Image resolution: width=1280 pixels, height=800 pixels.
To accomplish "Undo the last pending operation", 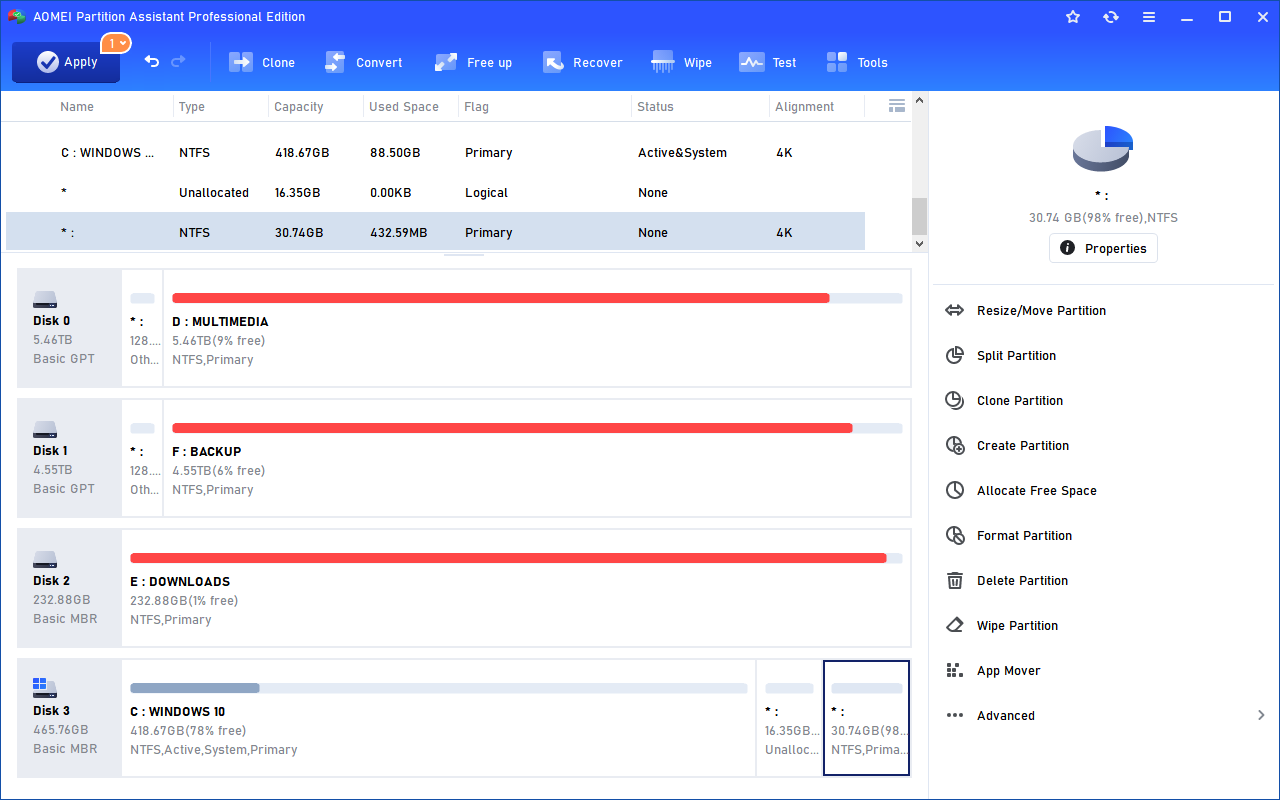I will click(152, 62).
